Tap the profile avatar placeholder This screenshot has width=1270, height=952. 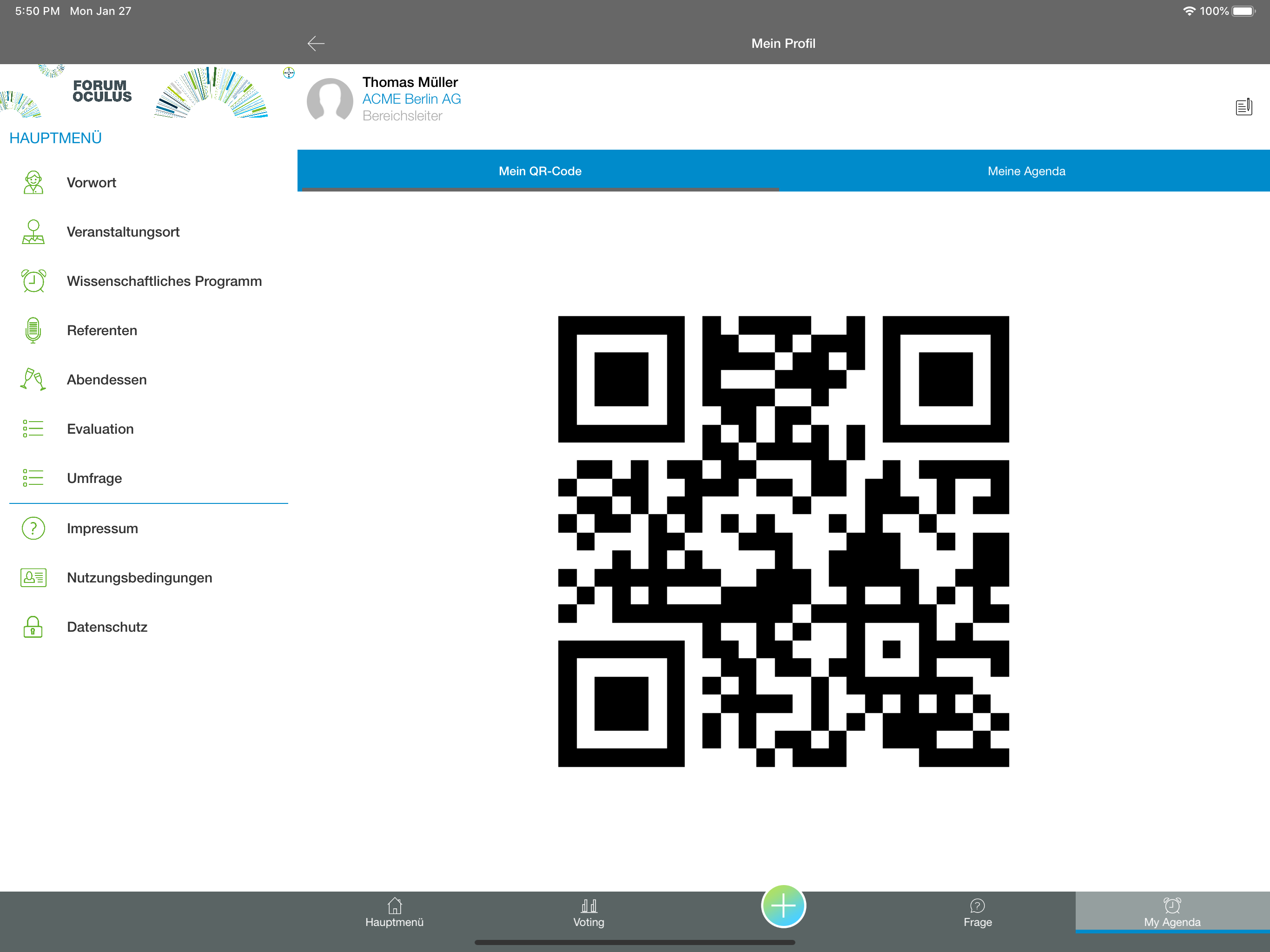coord(330,99)
